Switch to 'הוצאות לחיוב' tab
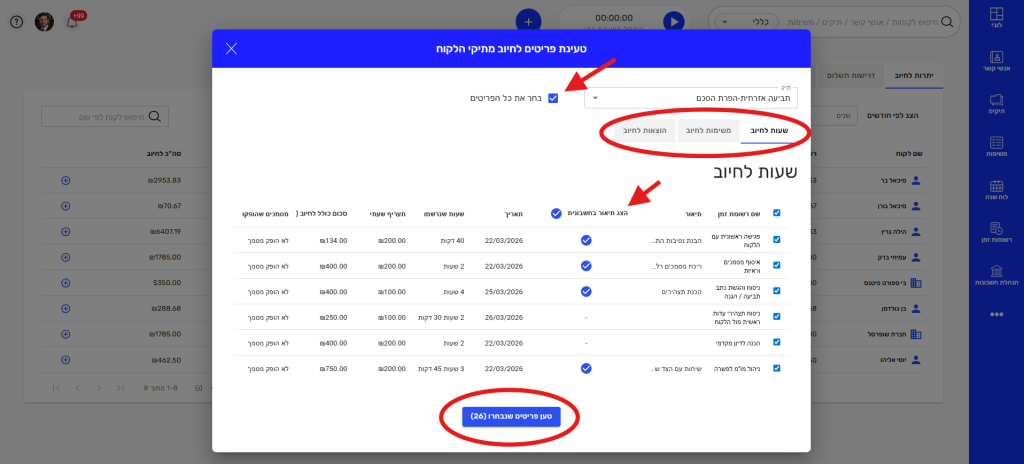This screenshot has height=464, width=1024. tap(640, 131)
